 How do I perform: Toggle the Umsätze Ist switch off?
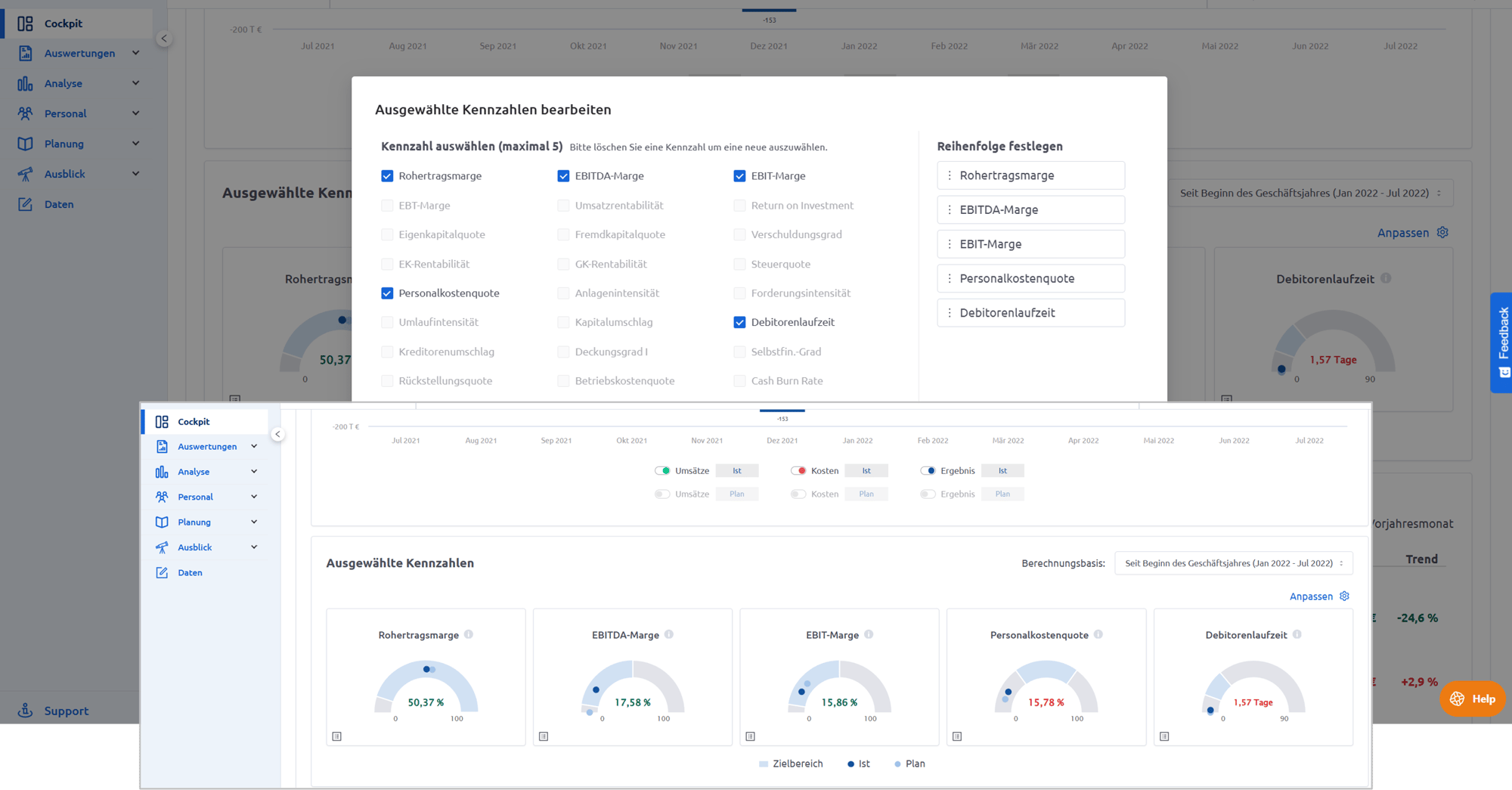point(662,470)
